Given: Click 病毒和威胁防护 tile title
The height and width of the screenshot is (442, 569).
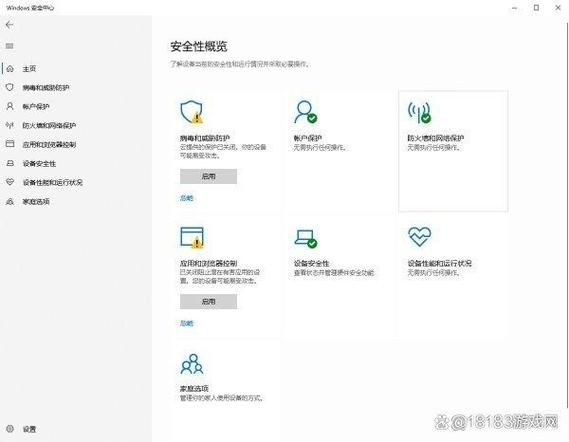Looking at the screenshot, I should (205, 138).
